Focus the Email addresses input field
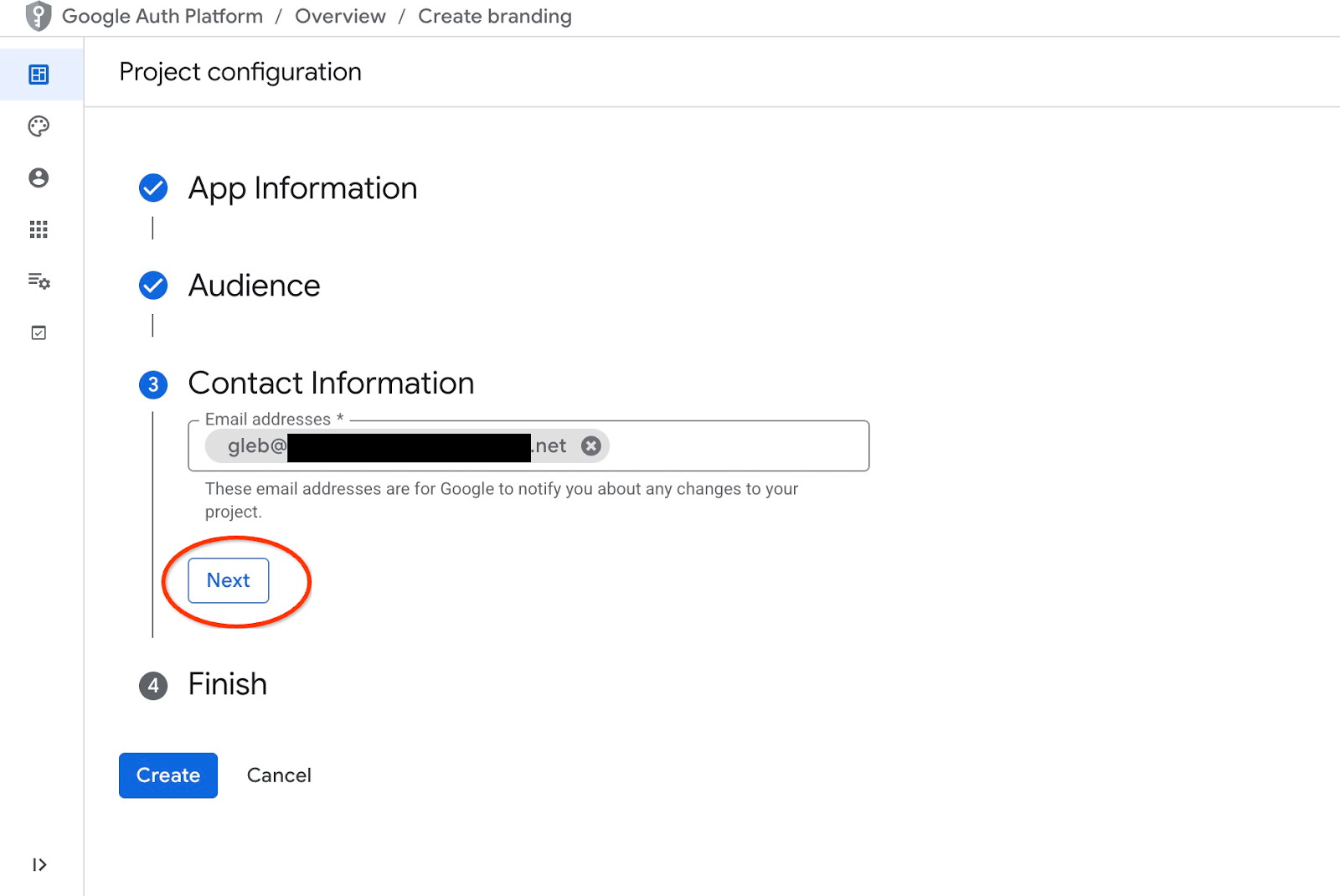This screenshot has width=1340, height=896. point(737,446)
